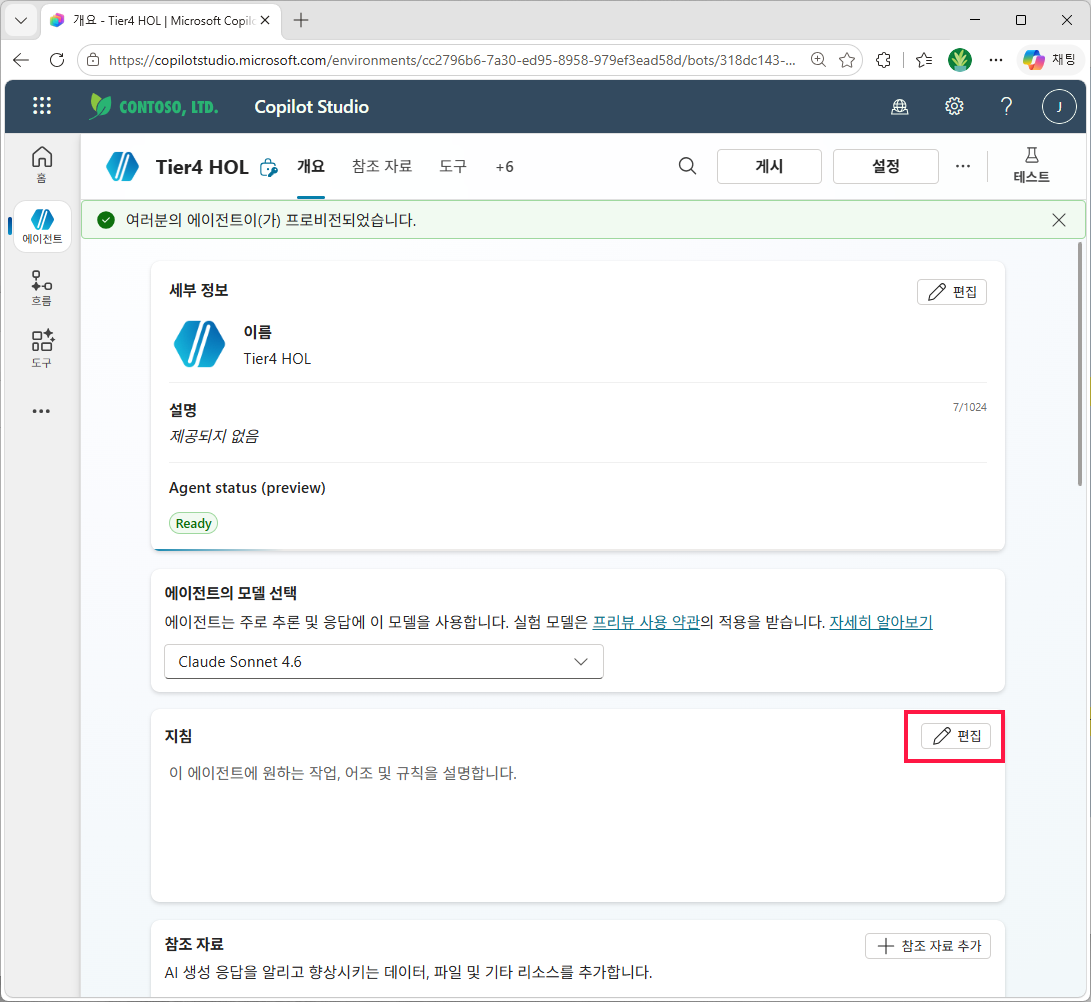The height and width of the screenshot is (1002, 1091).
Task: Select the Overview tab
Action: point(310,166)
